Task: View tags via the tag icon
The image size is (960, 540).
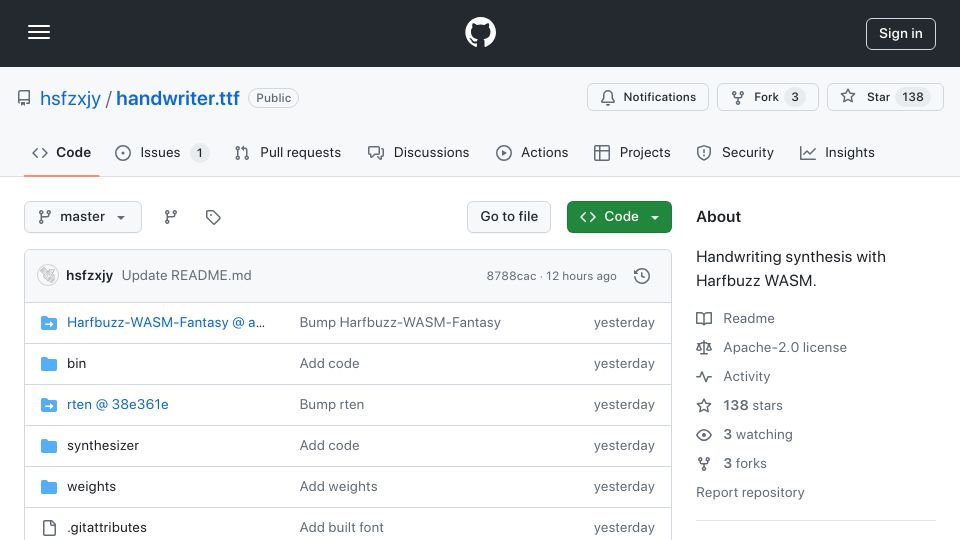Action: [213, 217]
